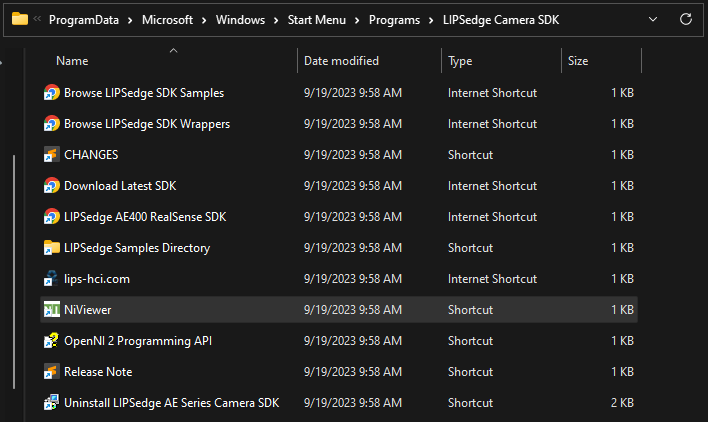
Task: Click the 2 KB size of the Uninstall entry
Action: point(622,403)
